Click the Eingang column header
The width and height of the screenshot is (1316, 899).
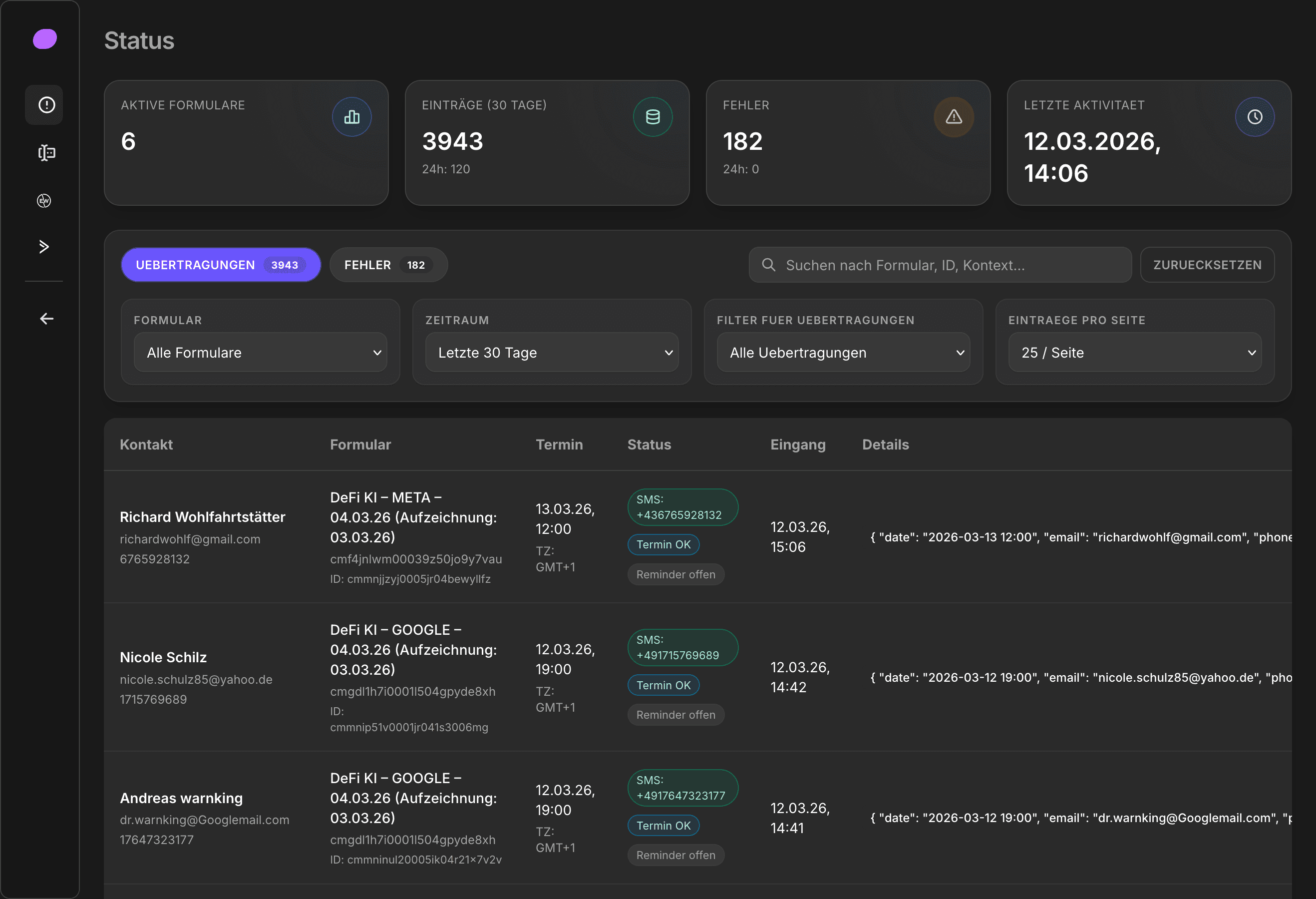tap(798, 445)
